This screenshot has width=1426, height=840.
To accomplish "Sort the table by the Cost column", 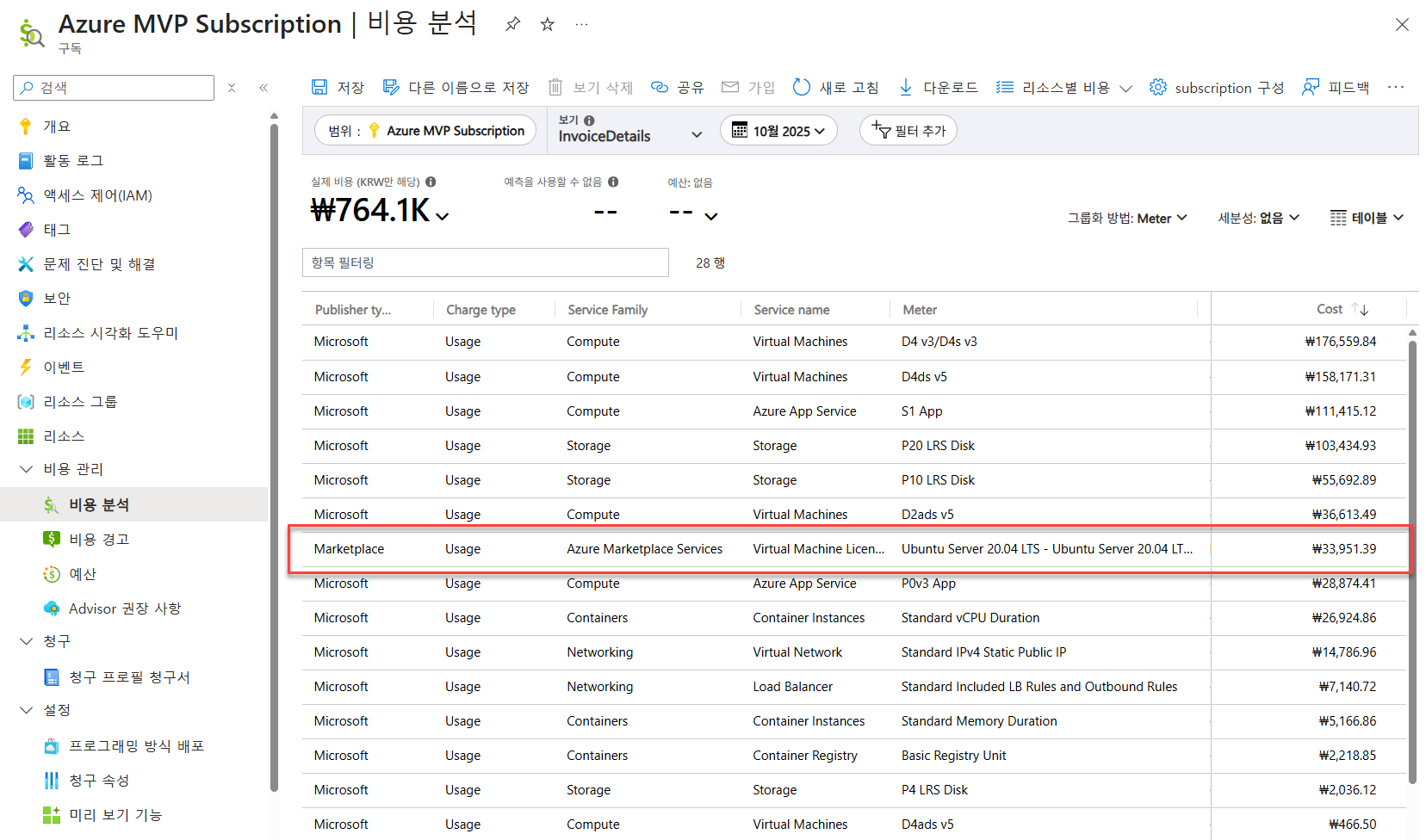I will click(1342, 309).
